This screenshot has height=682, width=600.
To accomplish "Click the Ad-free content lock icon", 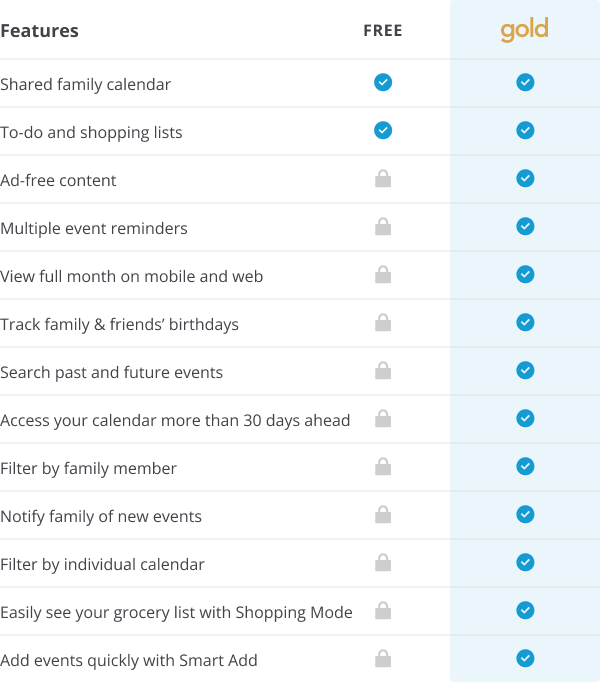I will [x=383, y=179].
